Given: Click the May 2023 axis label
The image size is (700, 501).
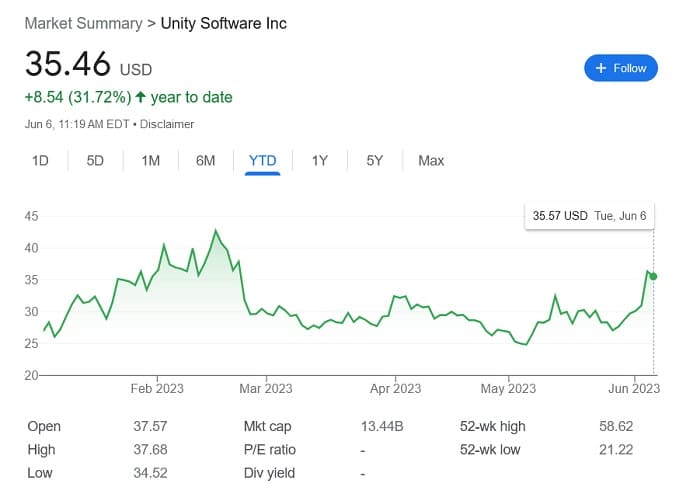Looking at the screenshot, I should pos(508,388).
